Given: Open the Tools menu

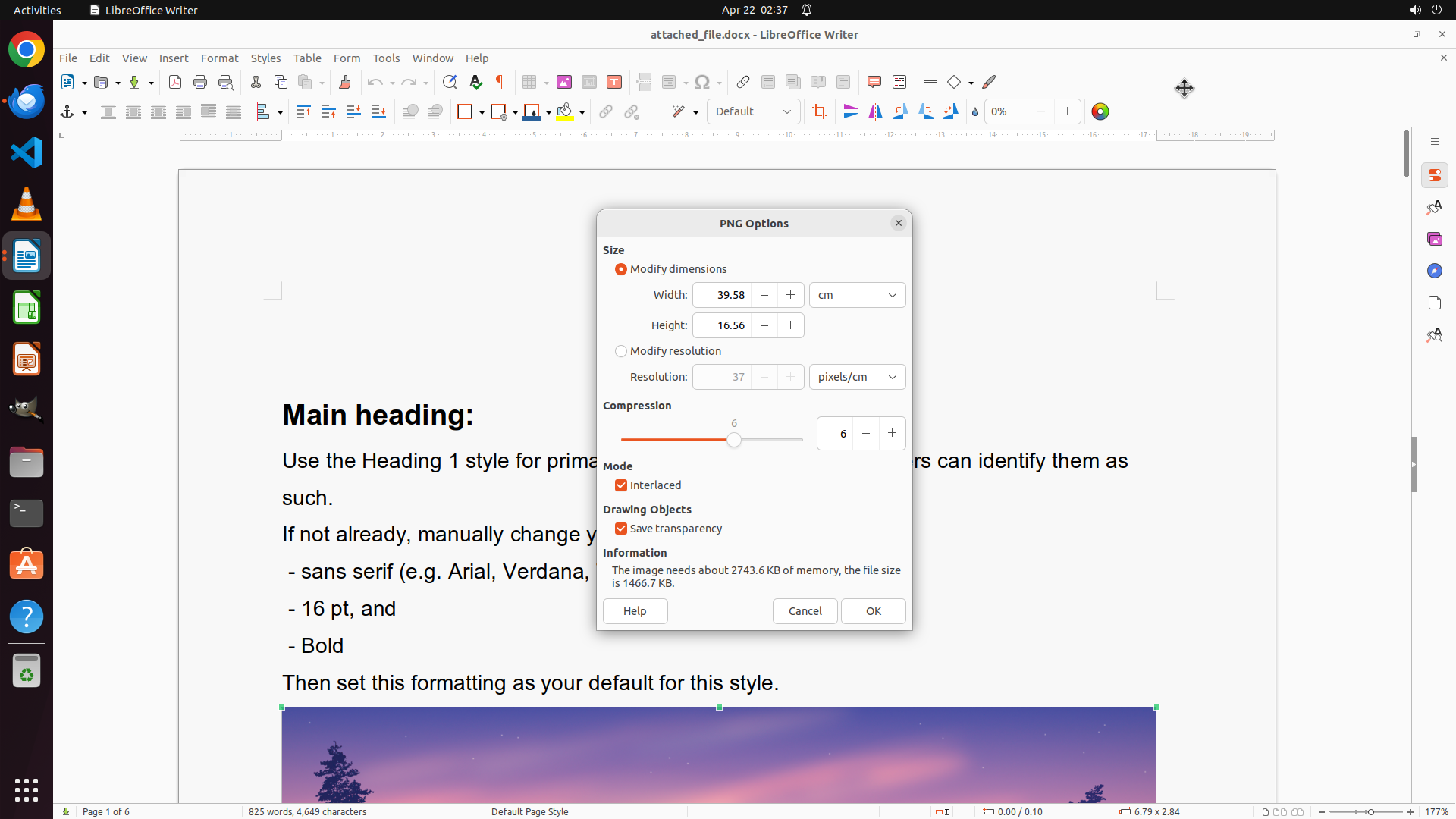Looking at the screenshot, I should point(386,58).
